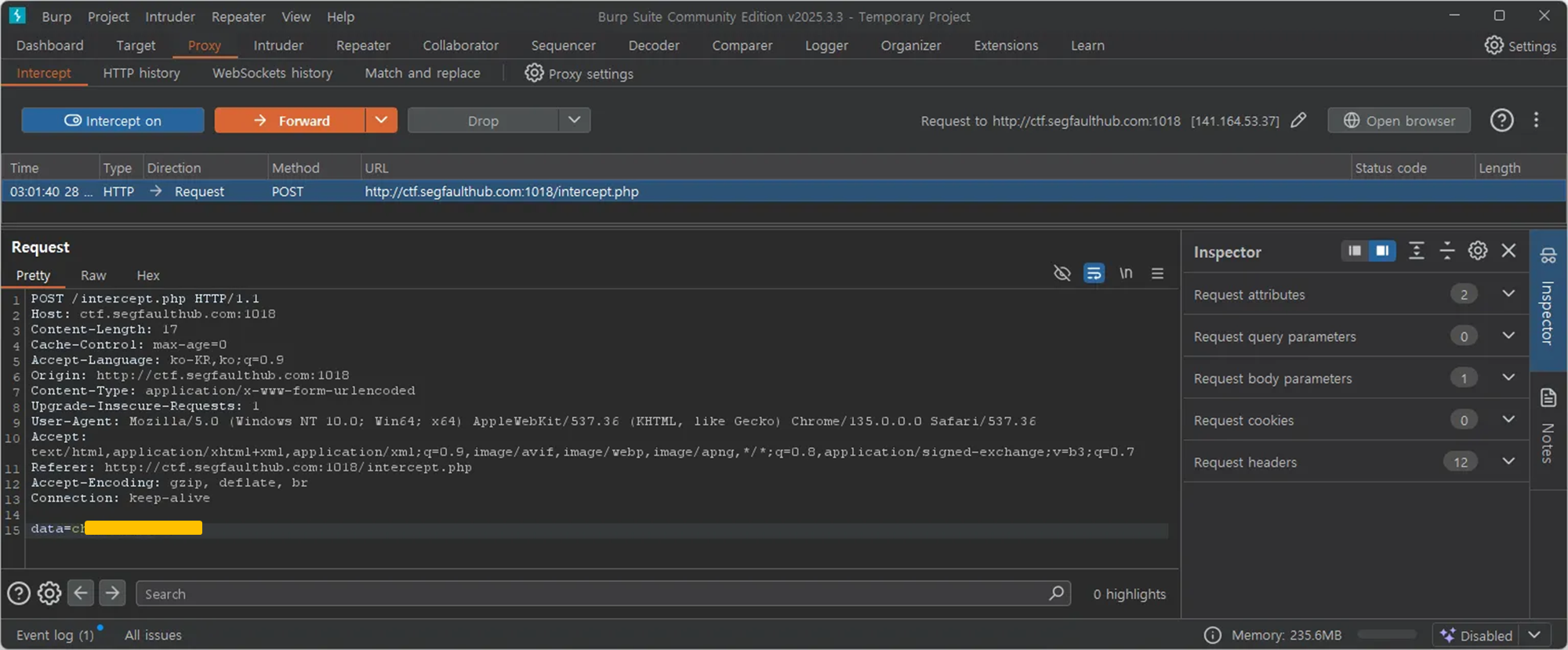Close the Inspector panel
This screenshot has width=1568, height=650.
[x=1508, y=251]
